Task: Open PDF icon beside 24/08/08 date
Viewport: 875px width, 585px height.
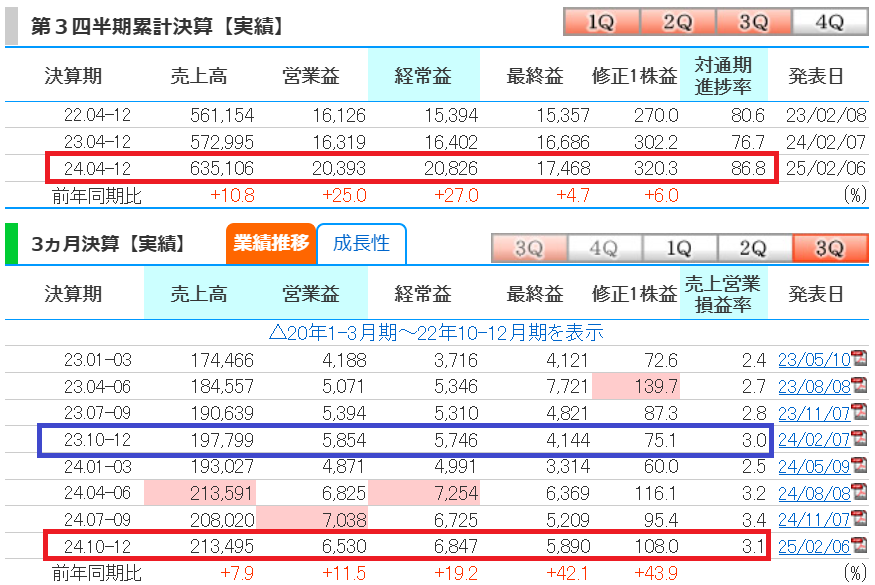Action: [x=859, y=492]
